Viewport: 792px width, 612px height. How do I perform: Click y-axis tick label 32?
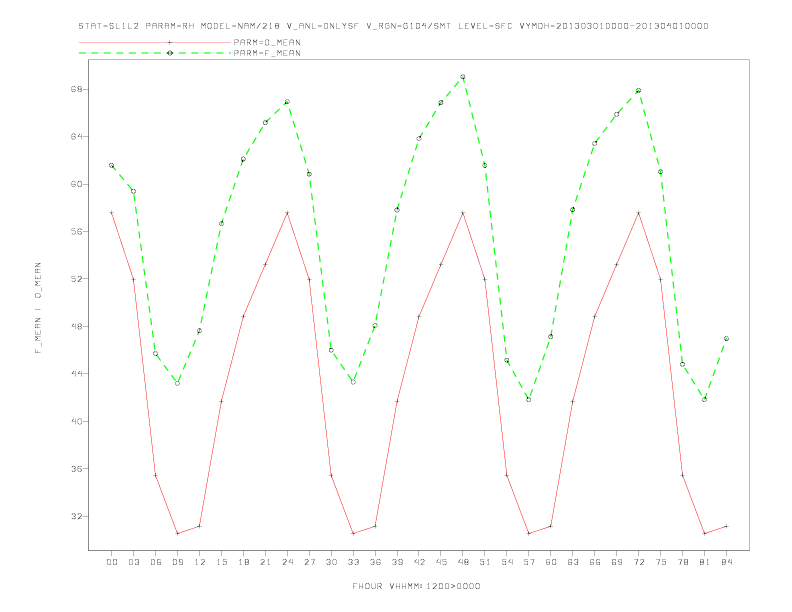point(77,517)
